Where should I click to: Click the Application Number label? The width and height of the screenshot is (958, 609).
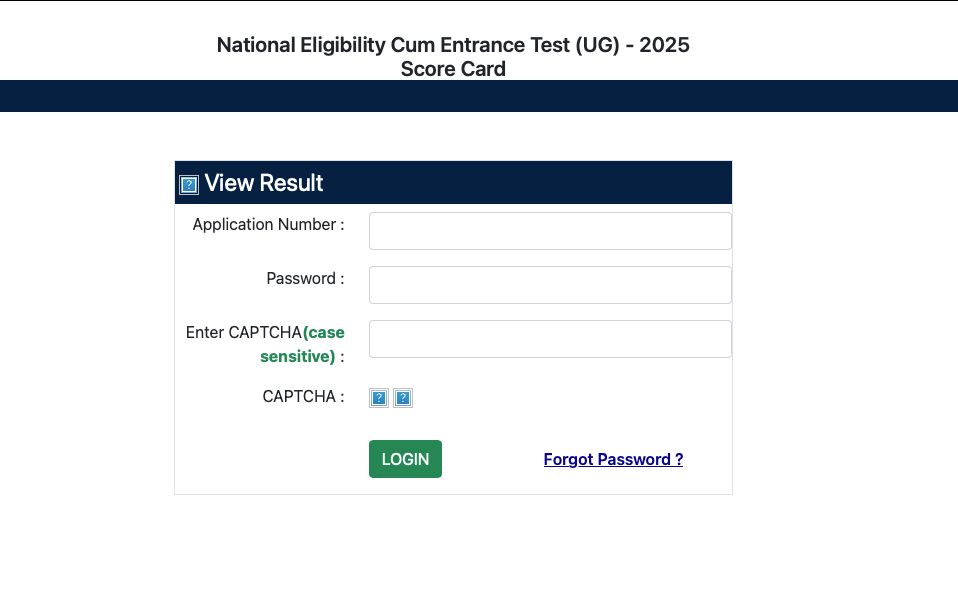[x=268, y=225]
